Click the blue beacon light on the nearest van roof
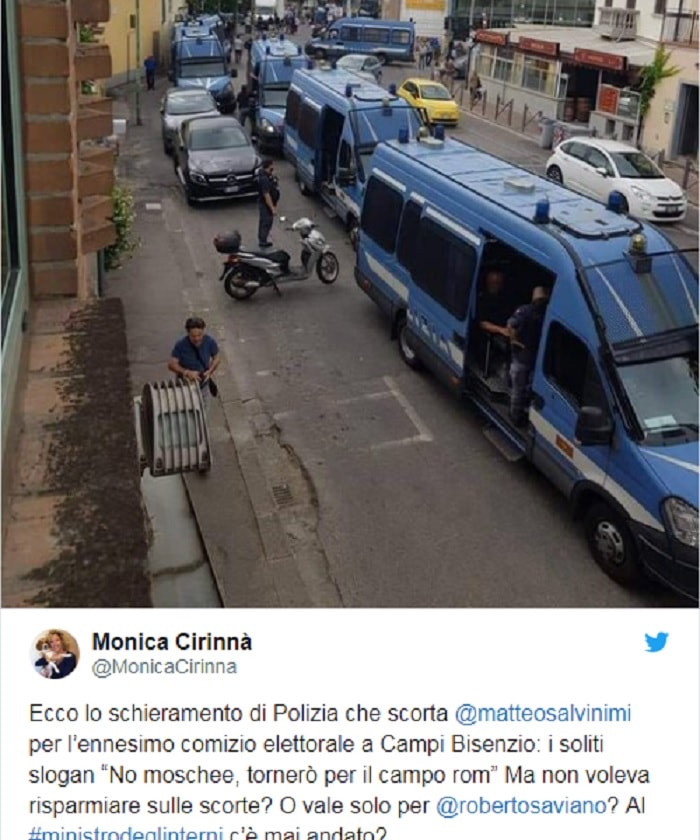Screen dimensions: 700x840 pyautogui.click(x=543, y=211)
